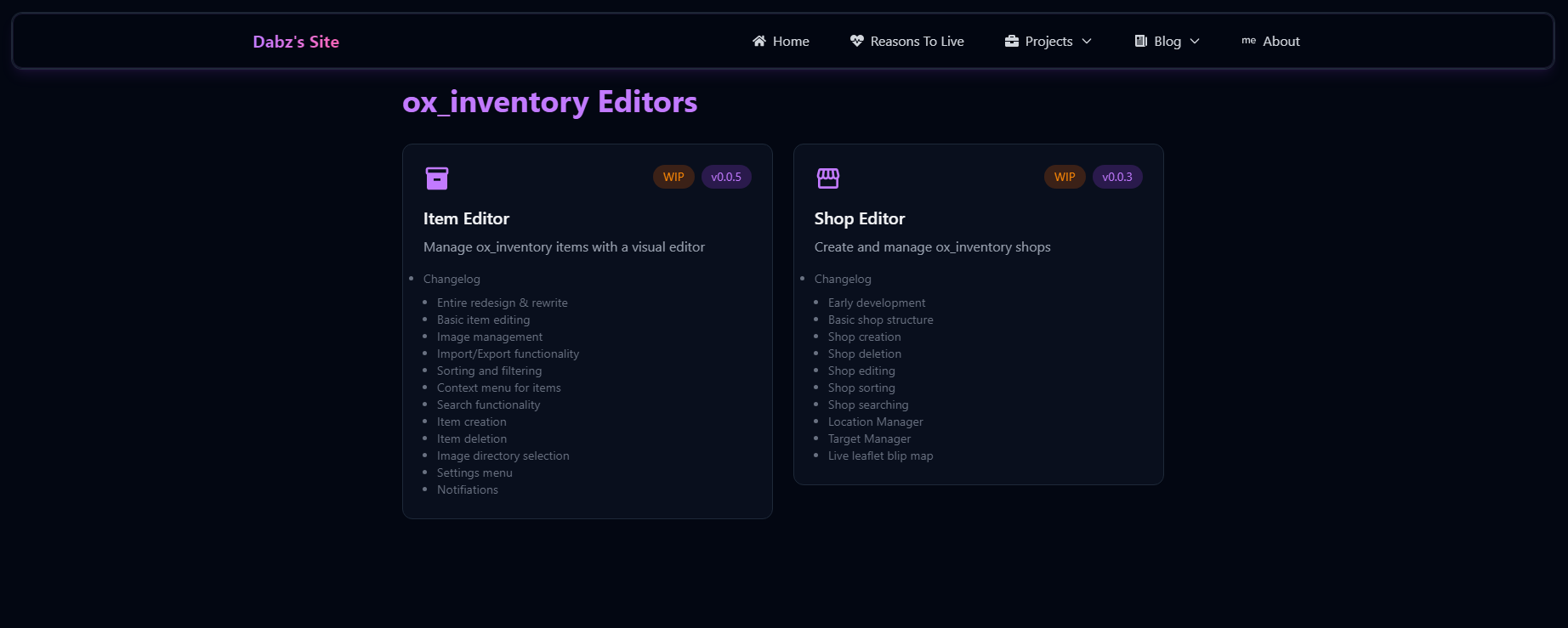The height and width of the screenshot is (628, 1568).
Task: Click the storefront icon on Shop Editor card
Action: click(x=828, y=178)
